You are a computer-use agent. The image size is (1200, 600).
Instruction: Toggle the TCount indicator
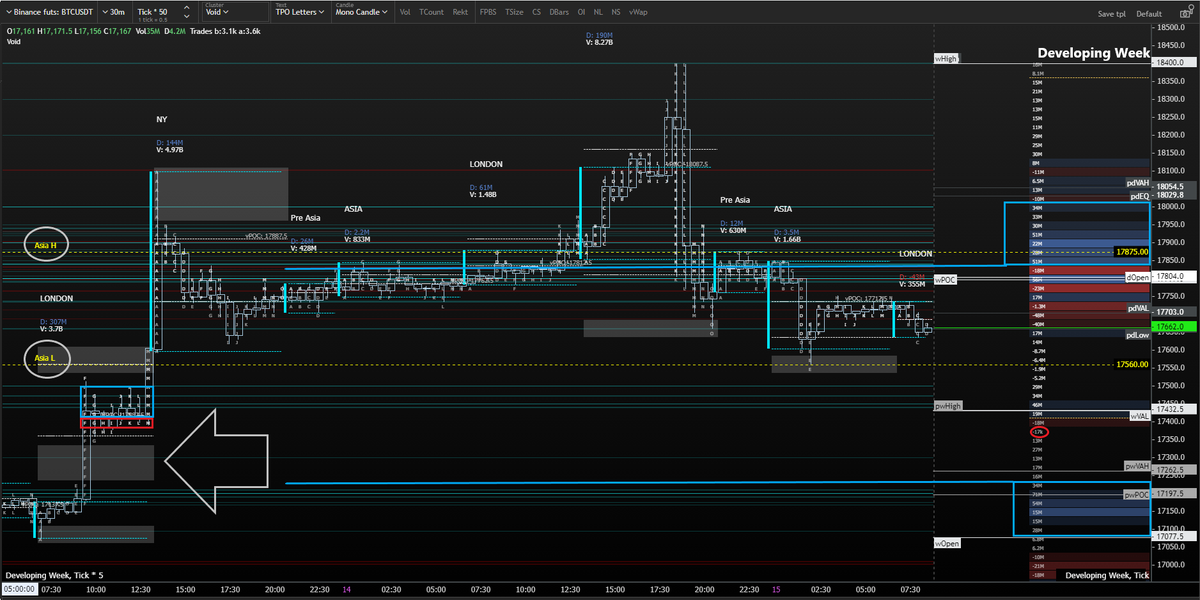[432, 12]
